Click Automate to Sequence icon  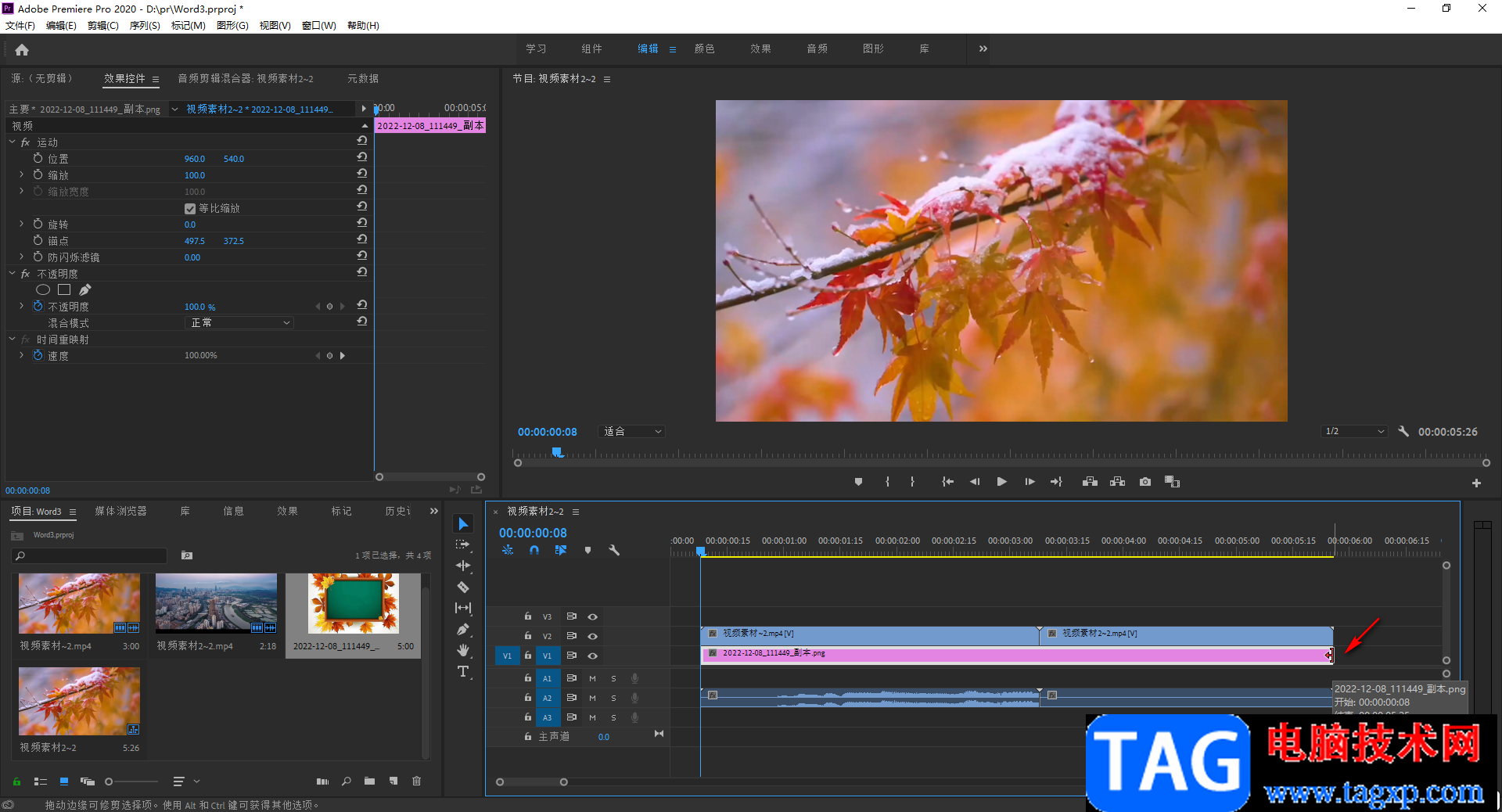[322, 781]
